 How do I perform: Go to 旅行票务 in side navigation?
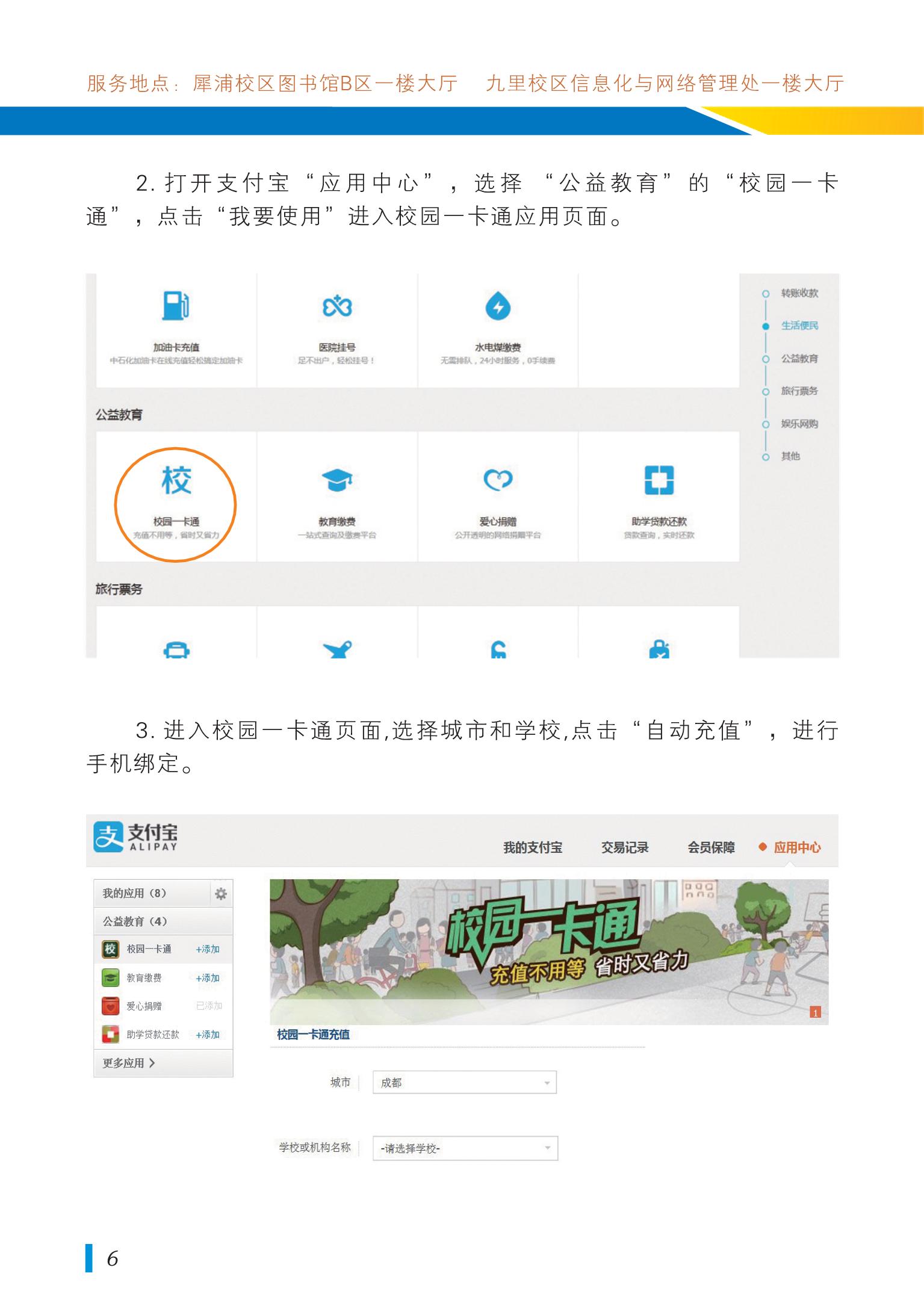(799, 391)
